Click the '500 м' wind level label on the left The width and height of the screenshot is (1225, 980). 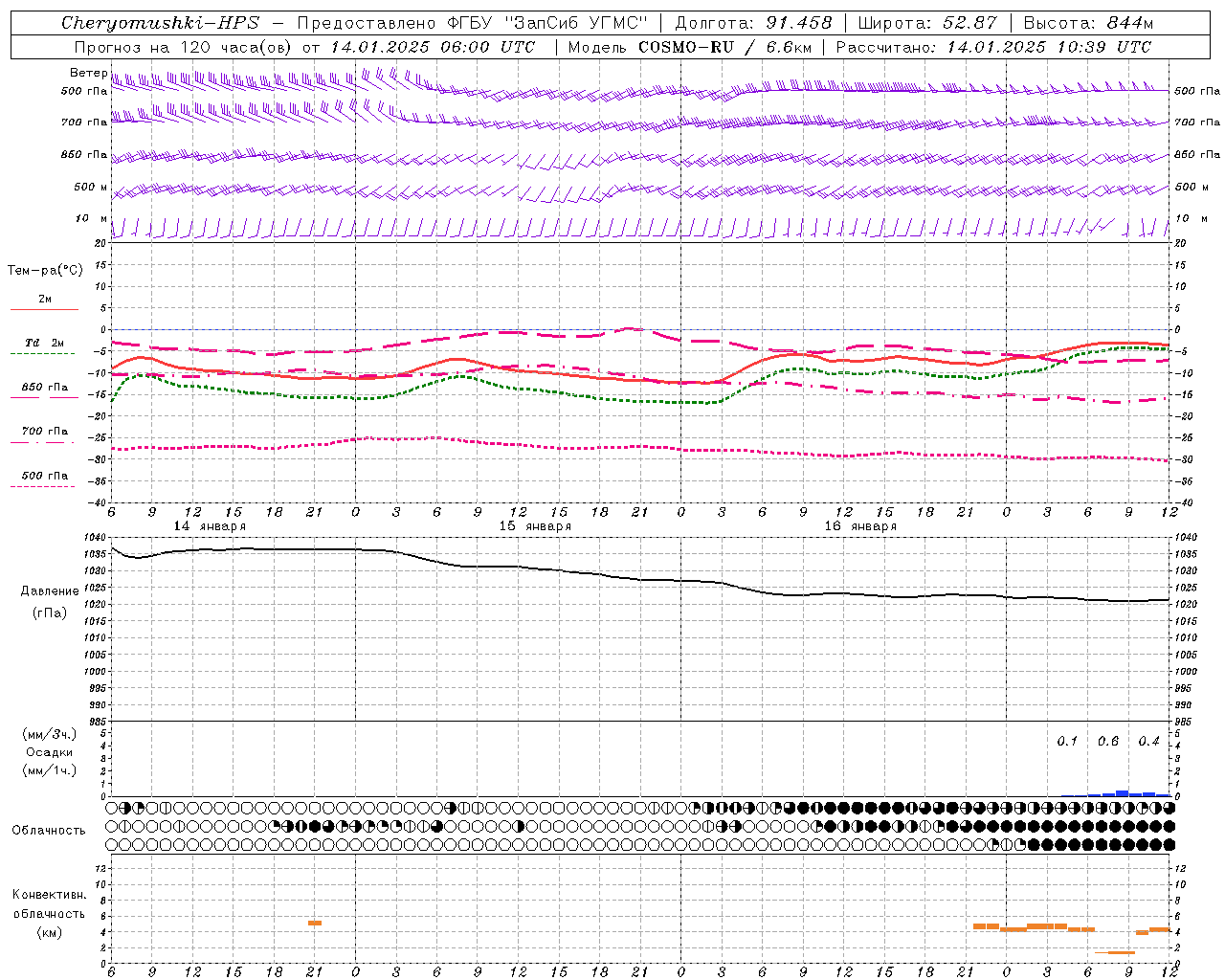[x=91, y=187]
